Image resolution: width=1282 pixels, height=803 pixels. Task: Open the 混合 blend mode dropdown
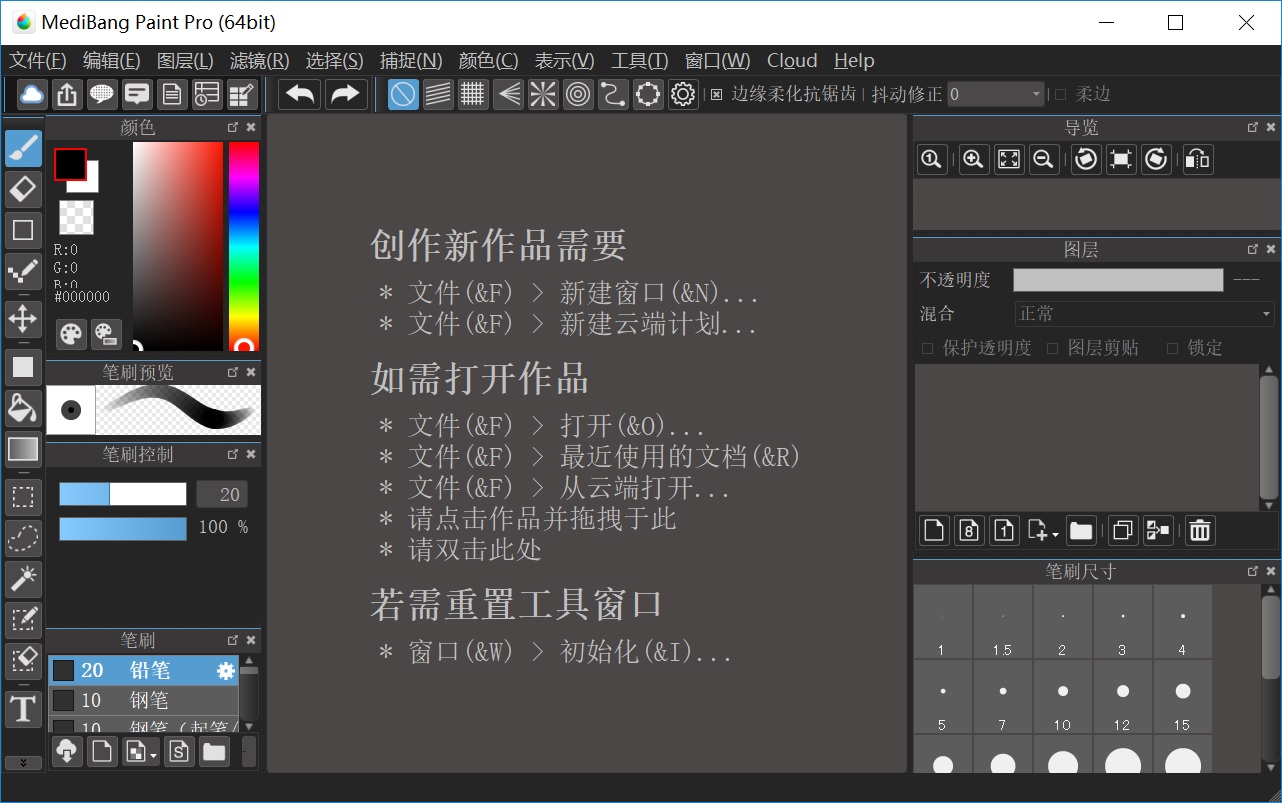[1144, 314]
